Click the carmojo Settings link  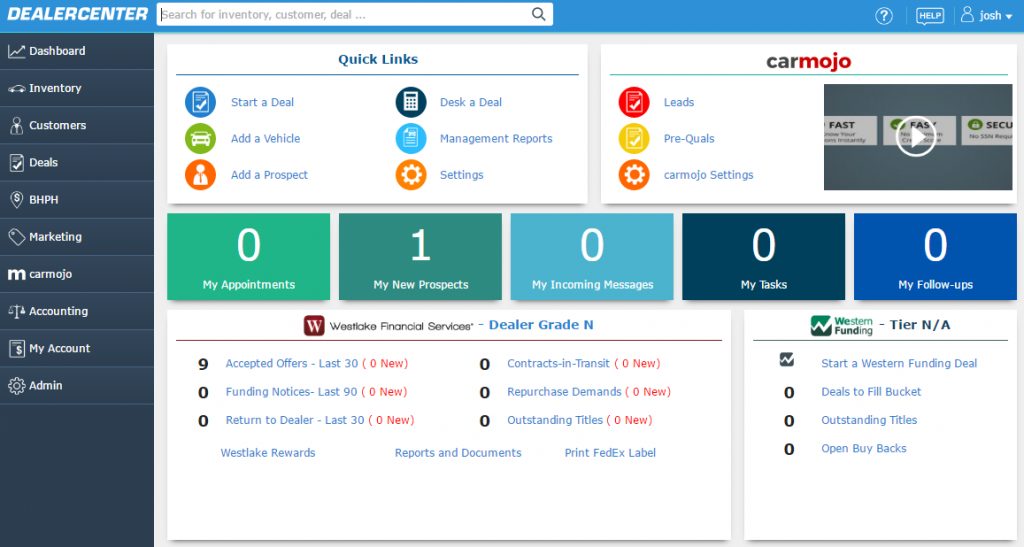pos(709,175)
